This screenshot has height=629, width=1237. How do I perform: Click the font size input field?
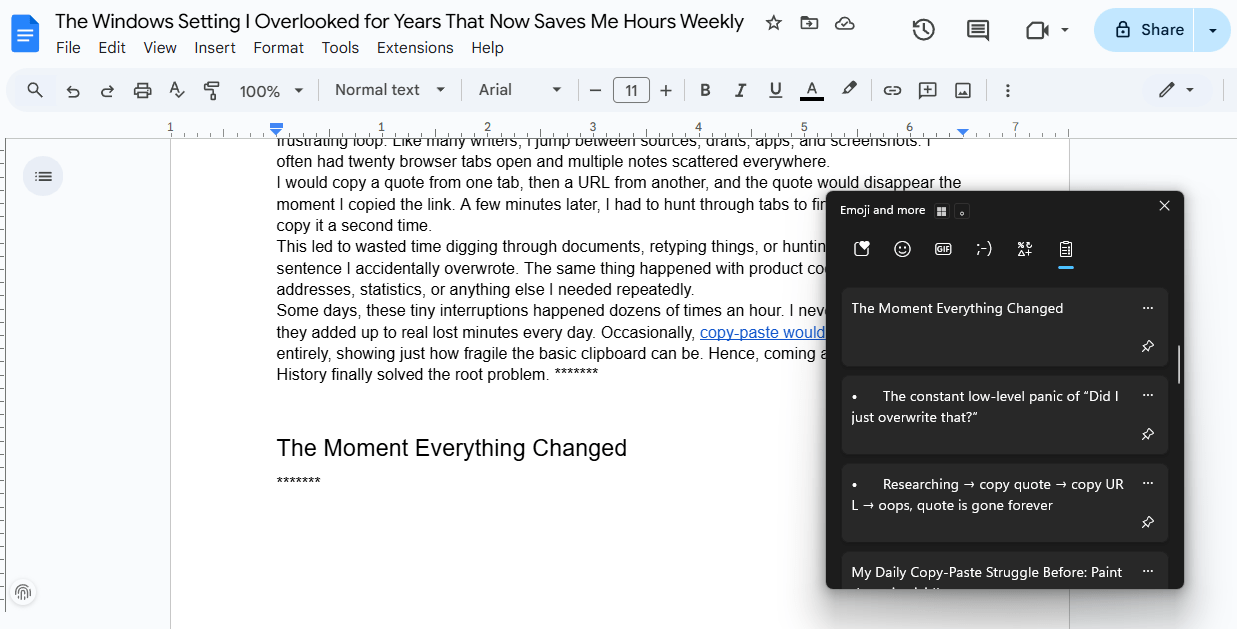[x=631, y=91]
